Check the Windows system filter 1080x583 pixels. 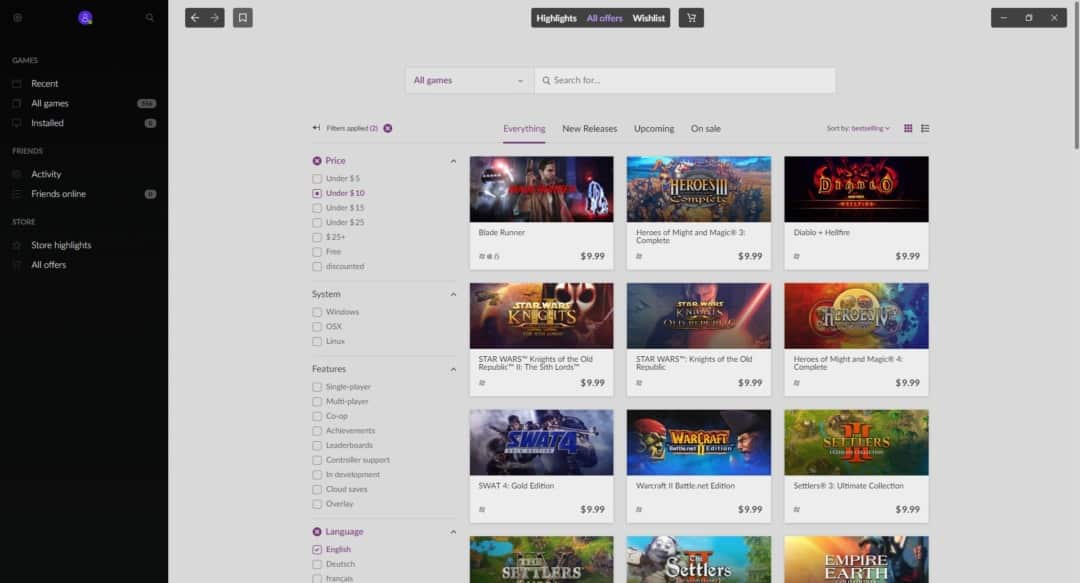point(317,312)
